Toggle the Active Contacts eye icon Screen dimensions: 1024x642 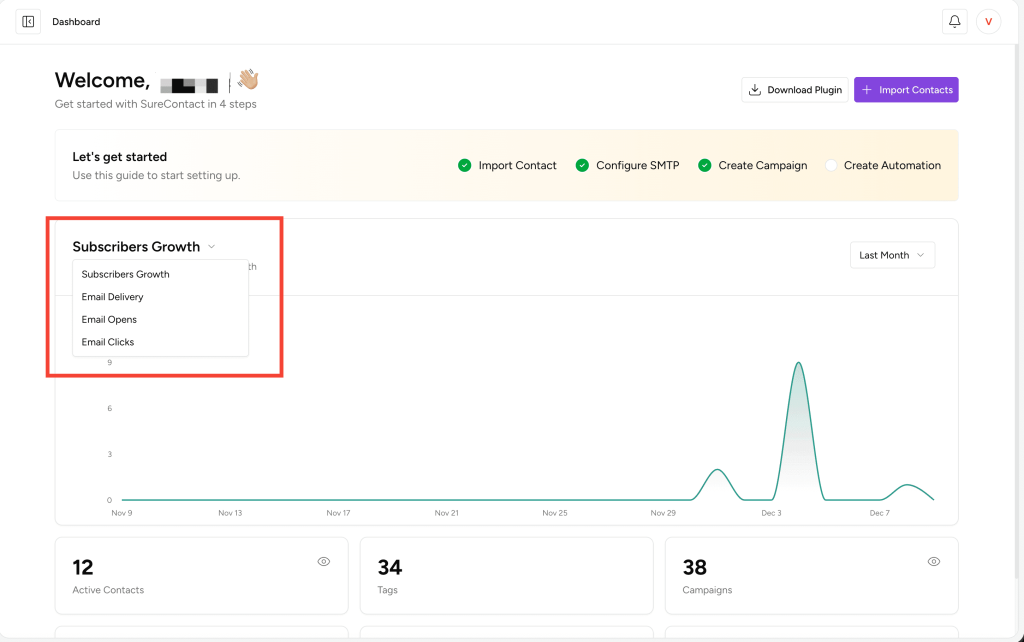[x=324, y=562]
